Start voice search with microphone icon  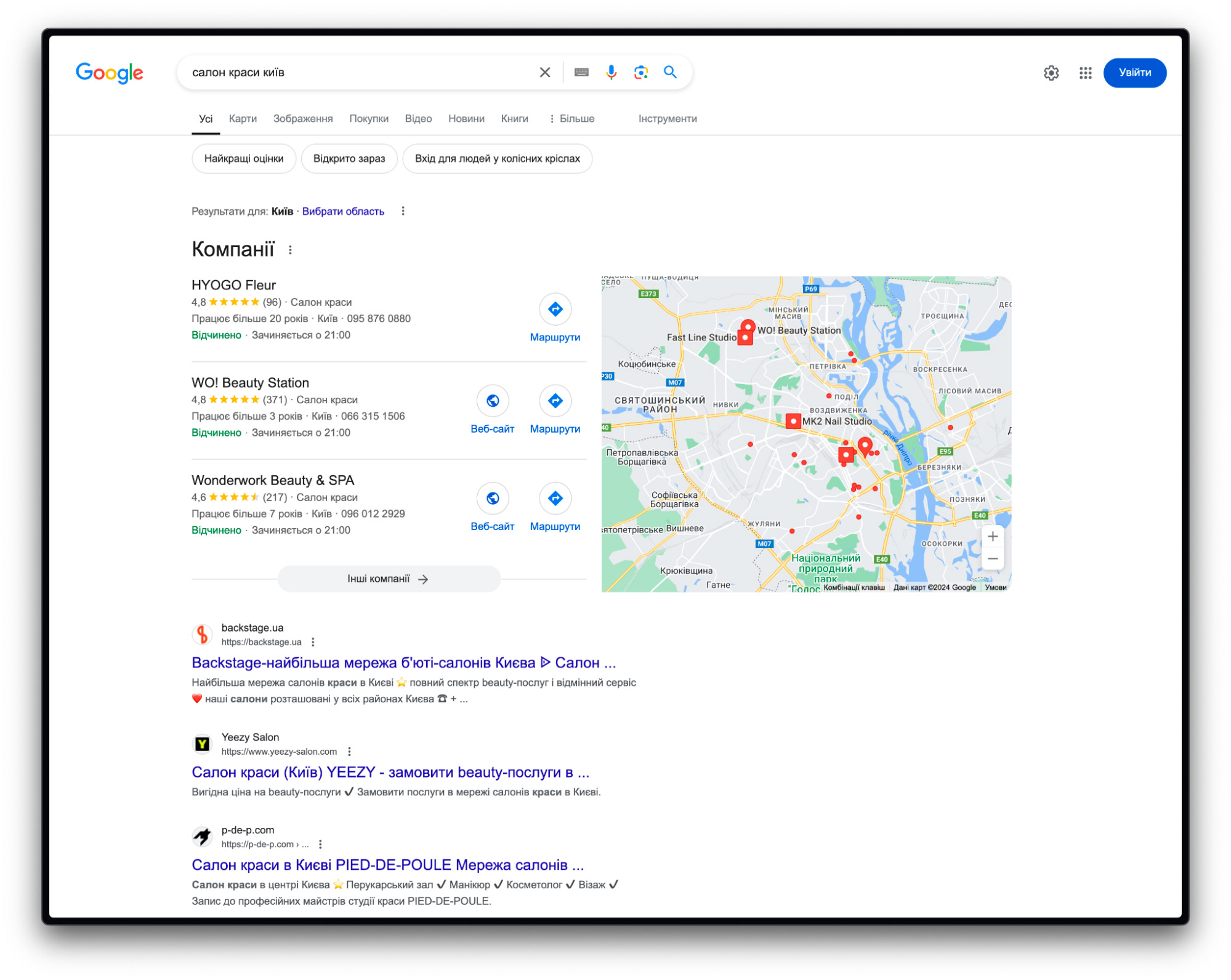611,73
